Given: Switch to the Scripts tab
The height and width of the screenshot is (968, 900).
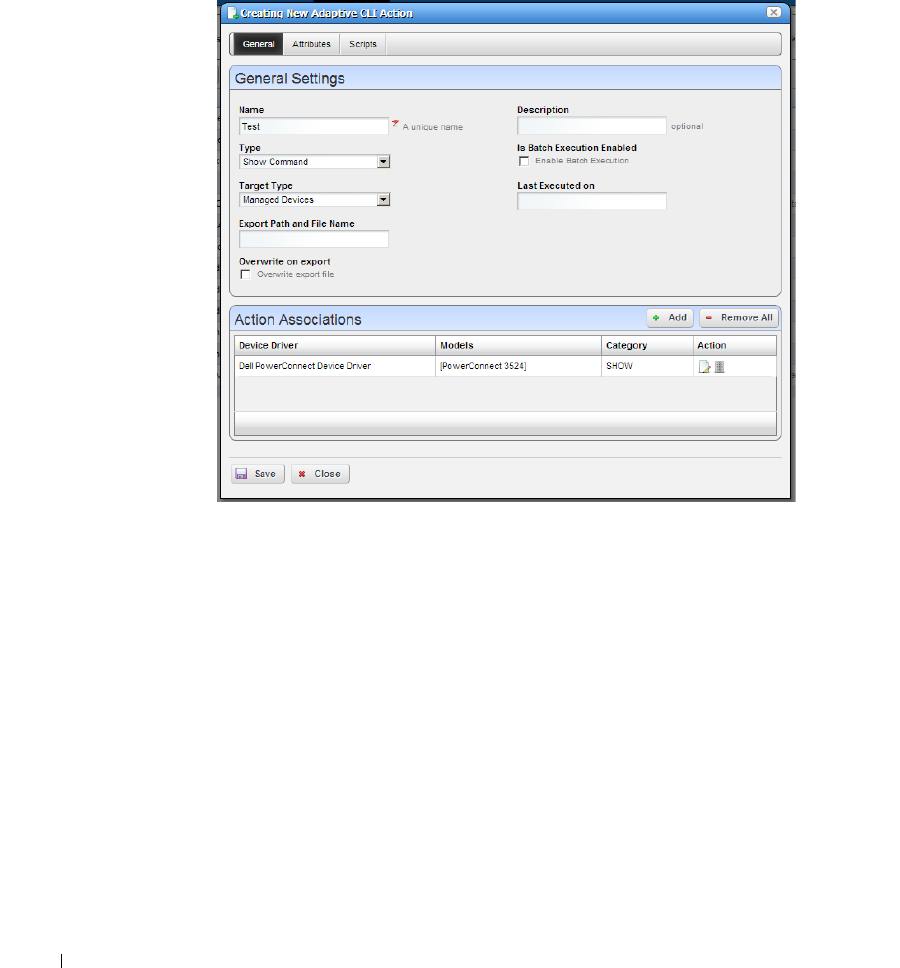Looking at the screenshot, I should click(x=362, y=44).
